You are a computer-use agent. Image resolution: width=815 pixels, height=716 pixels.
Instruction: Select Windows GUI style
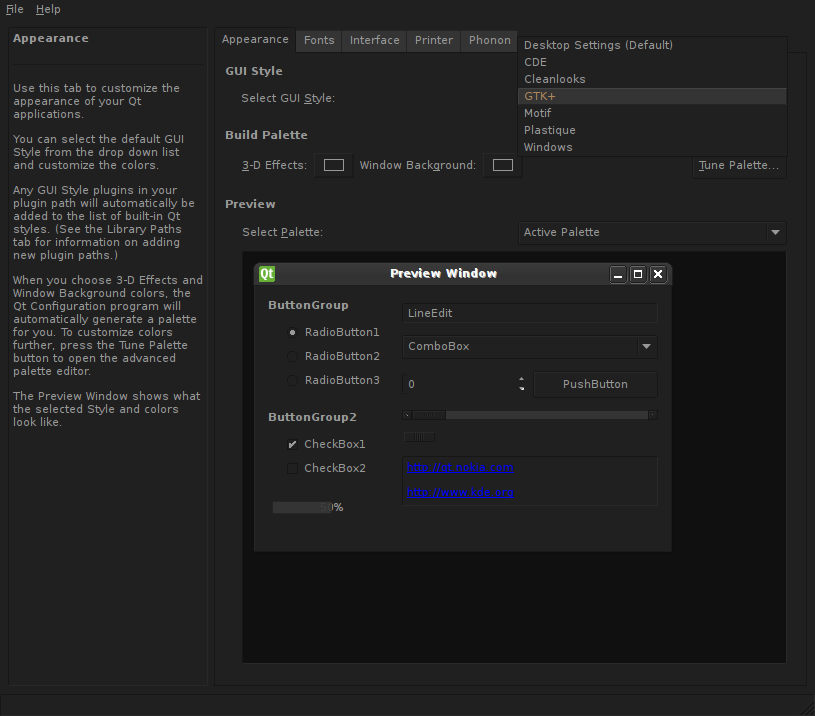[x=652, y=147]
